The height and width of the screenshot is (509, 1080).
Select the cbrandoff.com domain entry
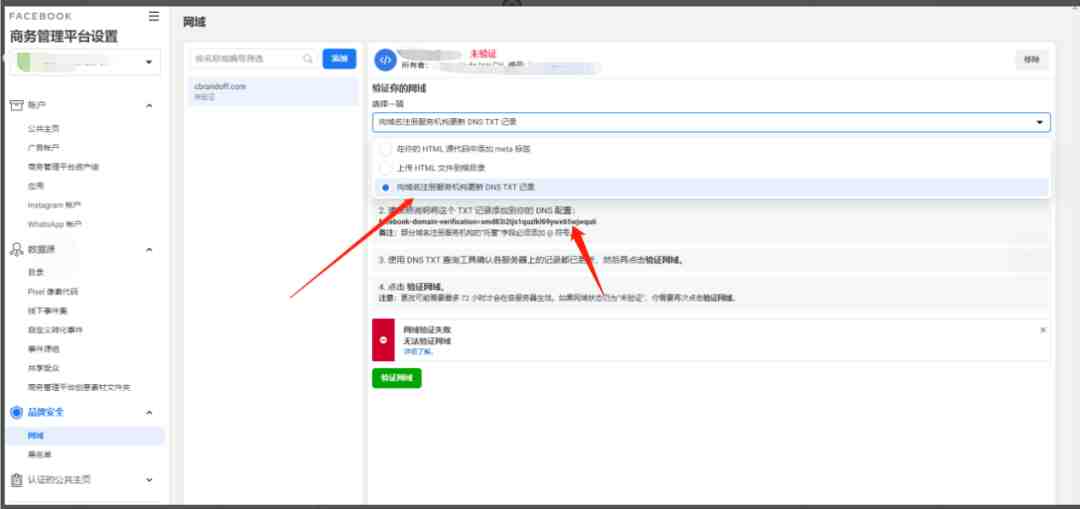coord(273,91)
